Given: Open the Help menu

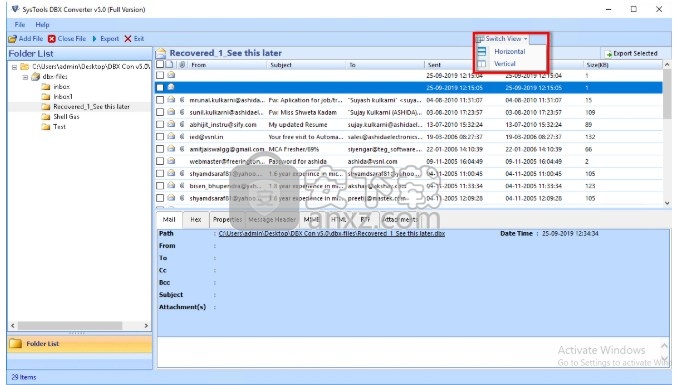Looking at the screenshot, I should [42, 24].
